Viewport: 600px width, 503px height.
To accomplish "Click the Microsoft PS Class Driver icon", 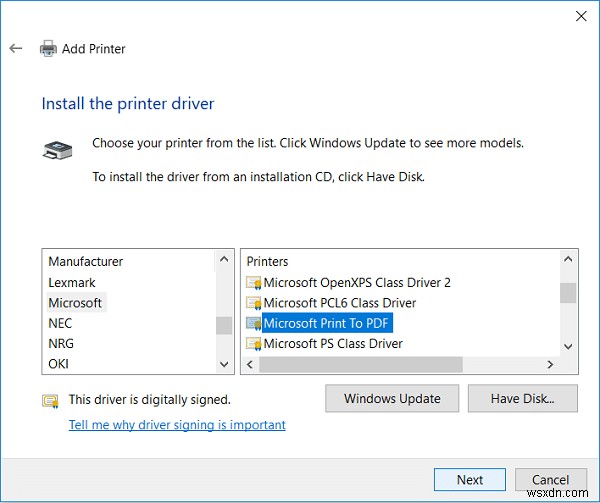I will (253, 343).
